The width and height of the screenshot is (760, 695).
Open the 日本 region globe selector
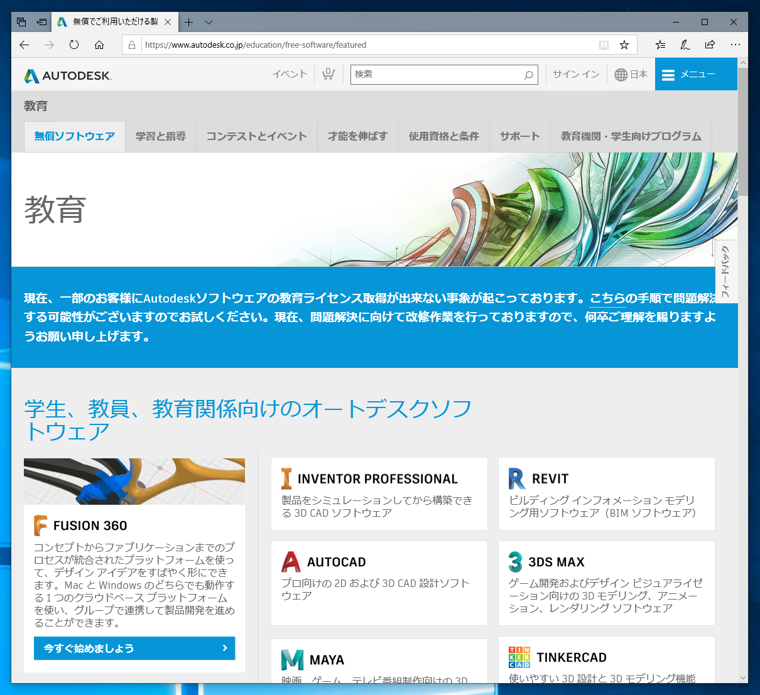pyautogui.click(x=631, y=75)
